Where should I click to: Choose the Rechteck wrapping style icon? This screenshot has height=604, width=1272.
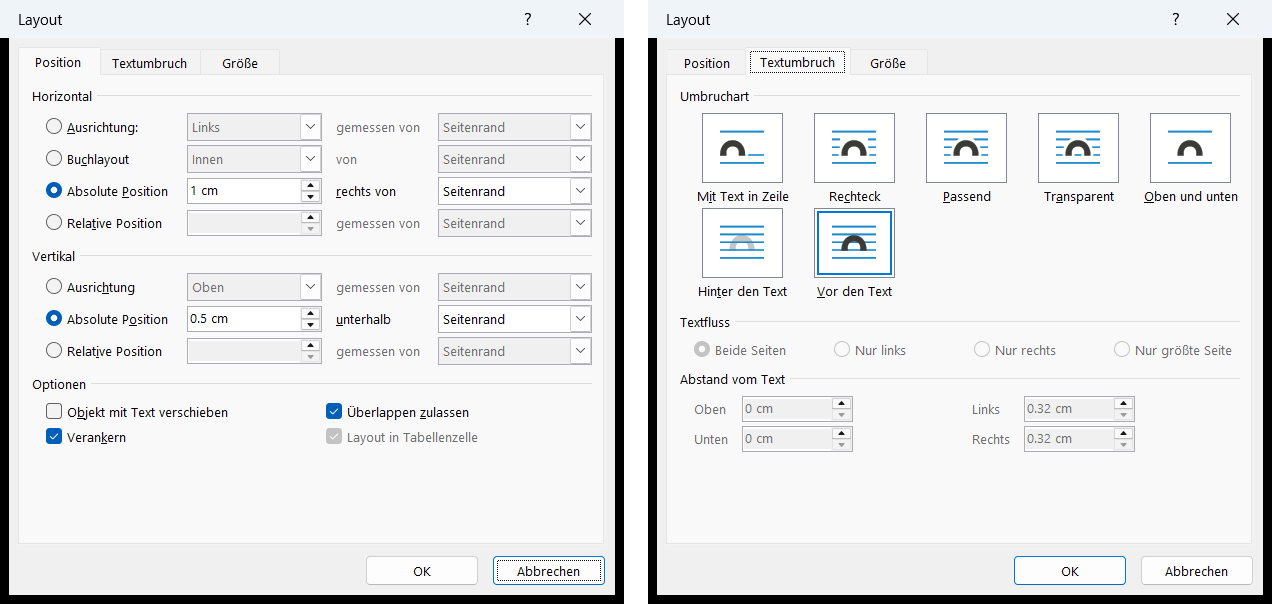854,148
